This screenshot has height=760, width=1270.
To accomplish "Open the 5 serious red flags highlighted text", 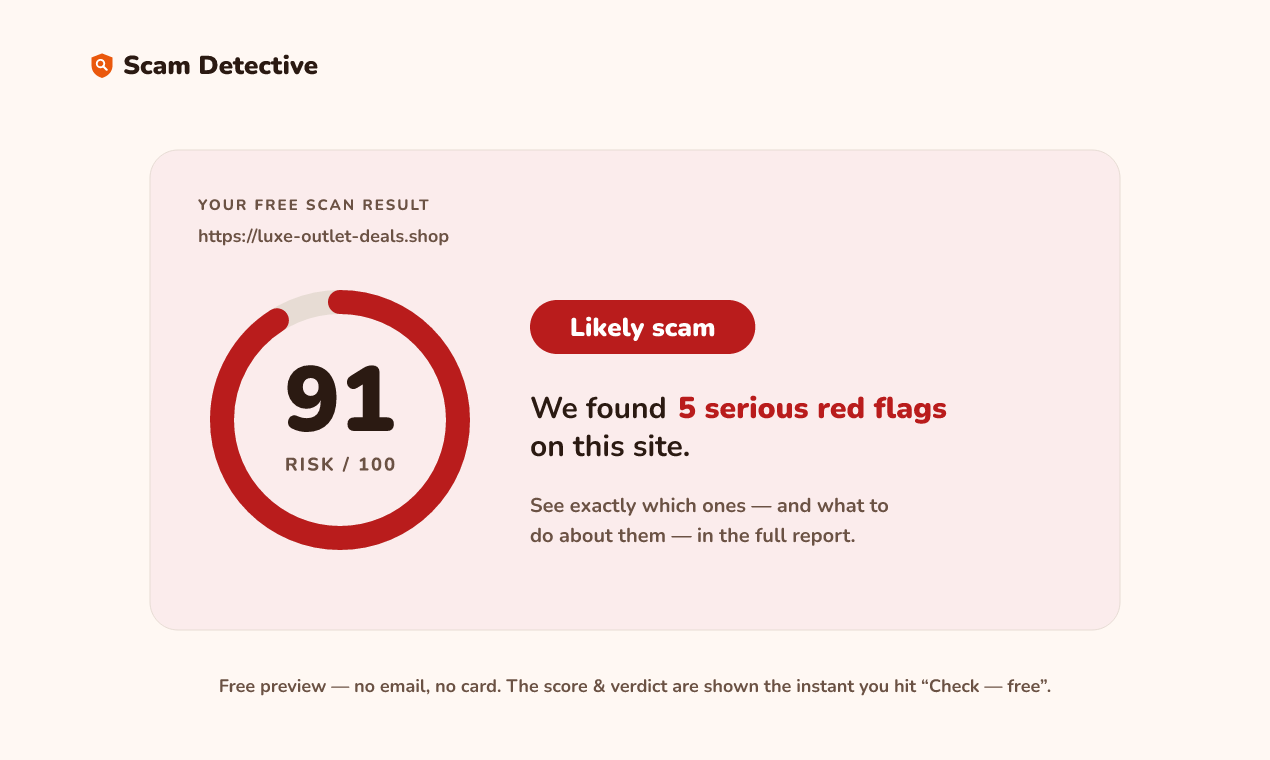I will click(x=812, y=408).
